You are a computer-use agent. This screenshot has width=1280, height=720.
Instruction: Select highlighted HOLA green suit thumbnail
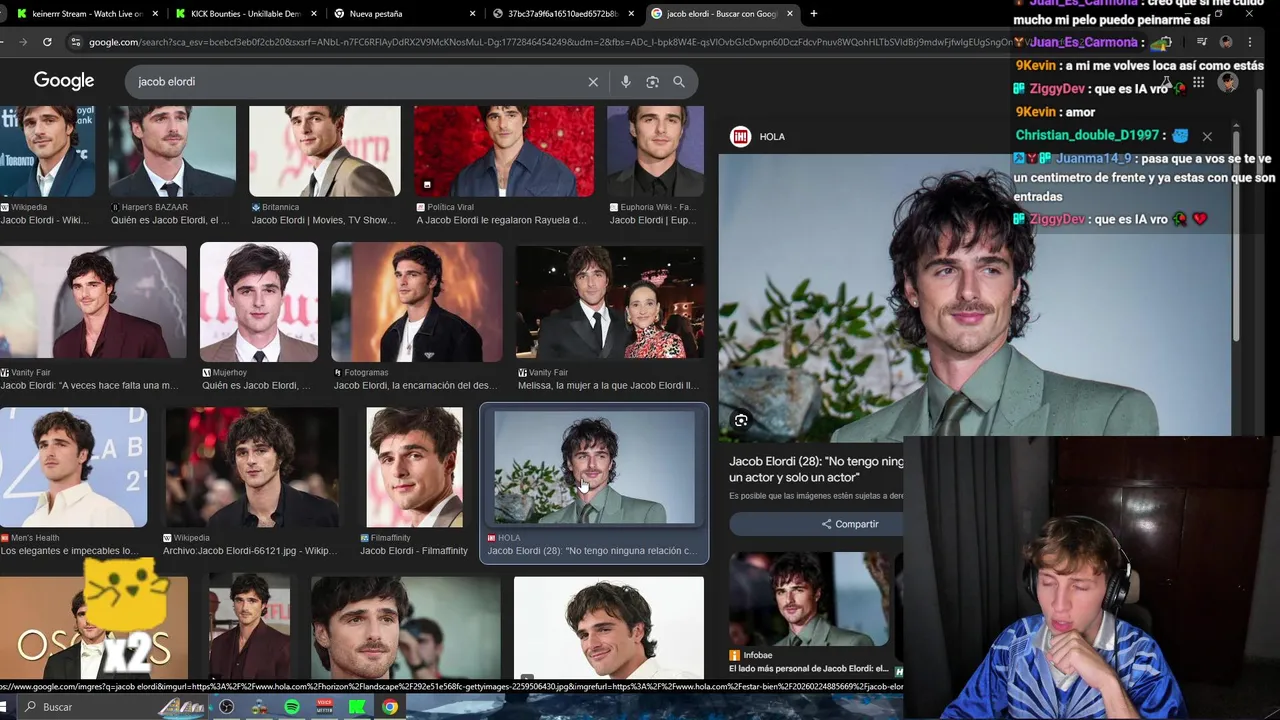point(594,467)
